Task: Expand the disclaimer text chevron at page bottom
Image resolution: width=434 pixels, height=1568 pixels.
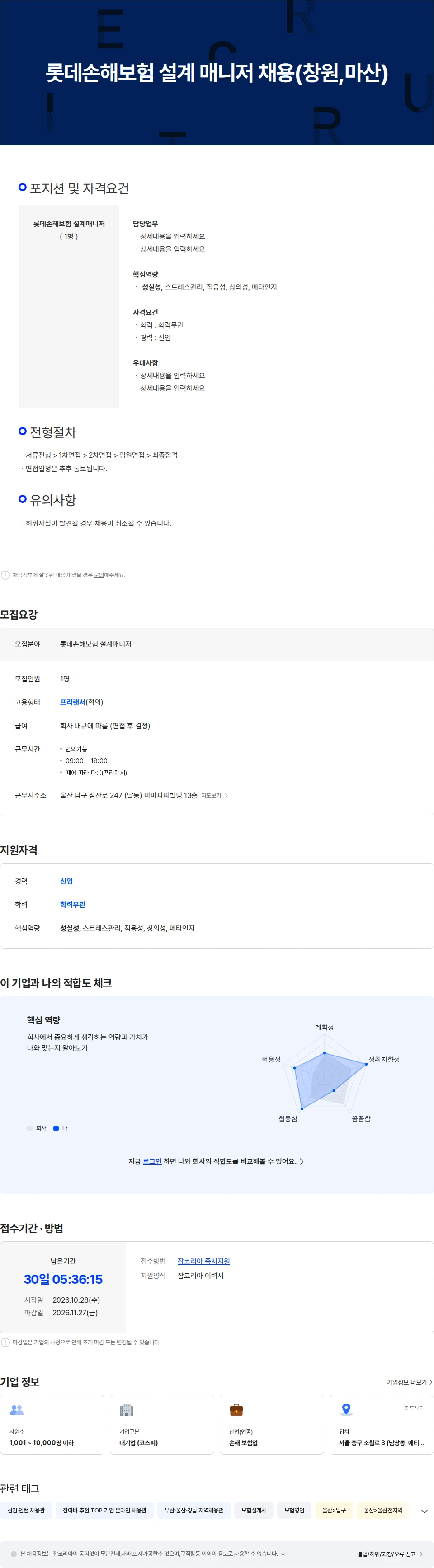Action: point(283,1554)
